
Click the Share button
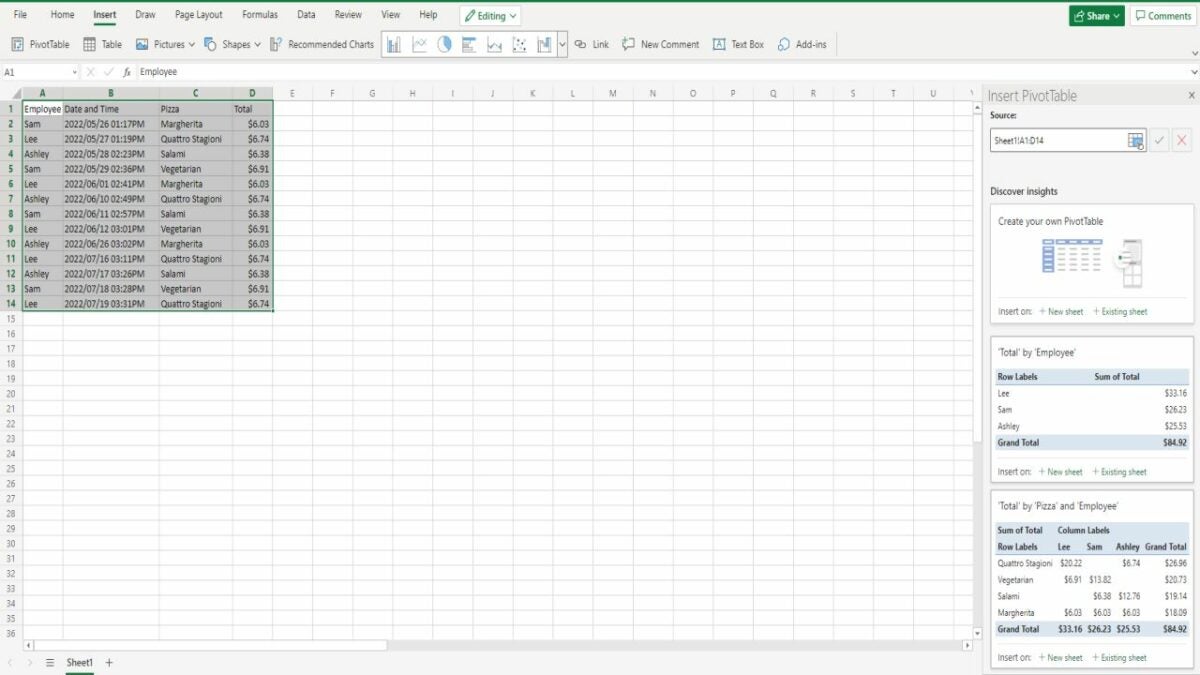tap(1096, 16)
